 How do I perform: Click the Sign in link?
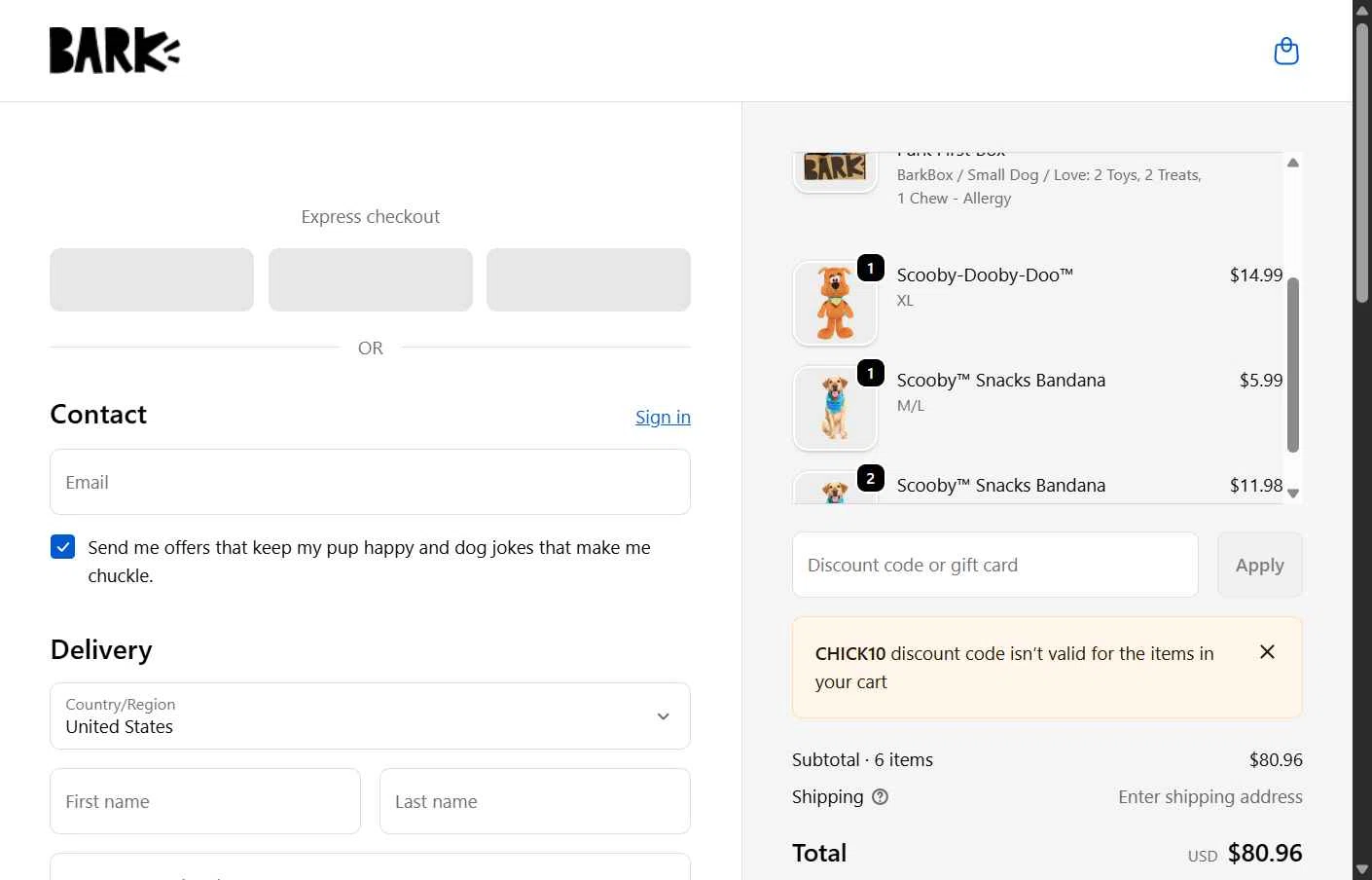[x=663, y=417]
